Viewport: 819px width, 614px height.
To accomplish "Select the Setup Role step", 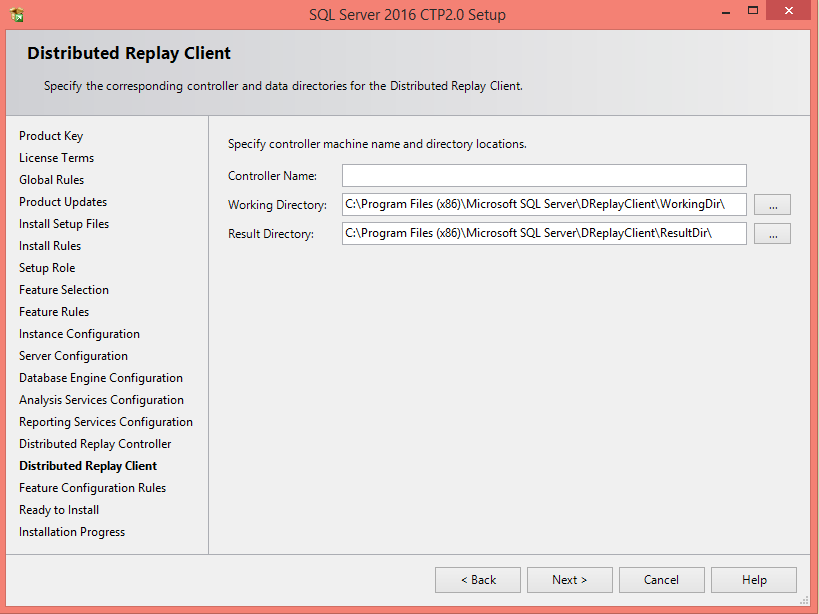I will tap(47, 268).
